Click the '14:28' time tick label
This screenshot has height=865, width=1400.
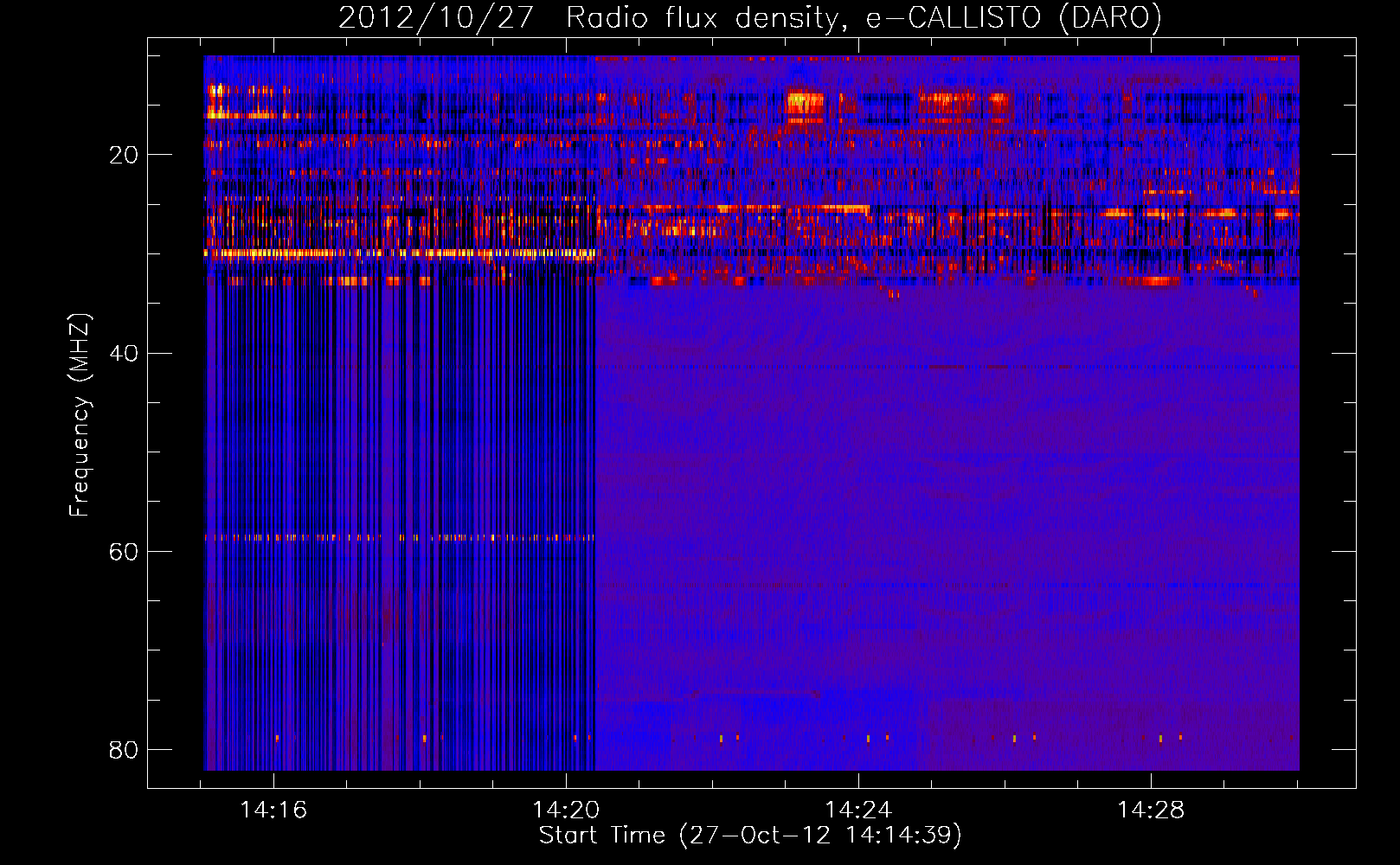coord(1152,811)
